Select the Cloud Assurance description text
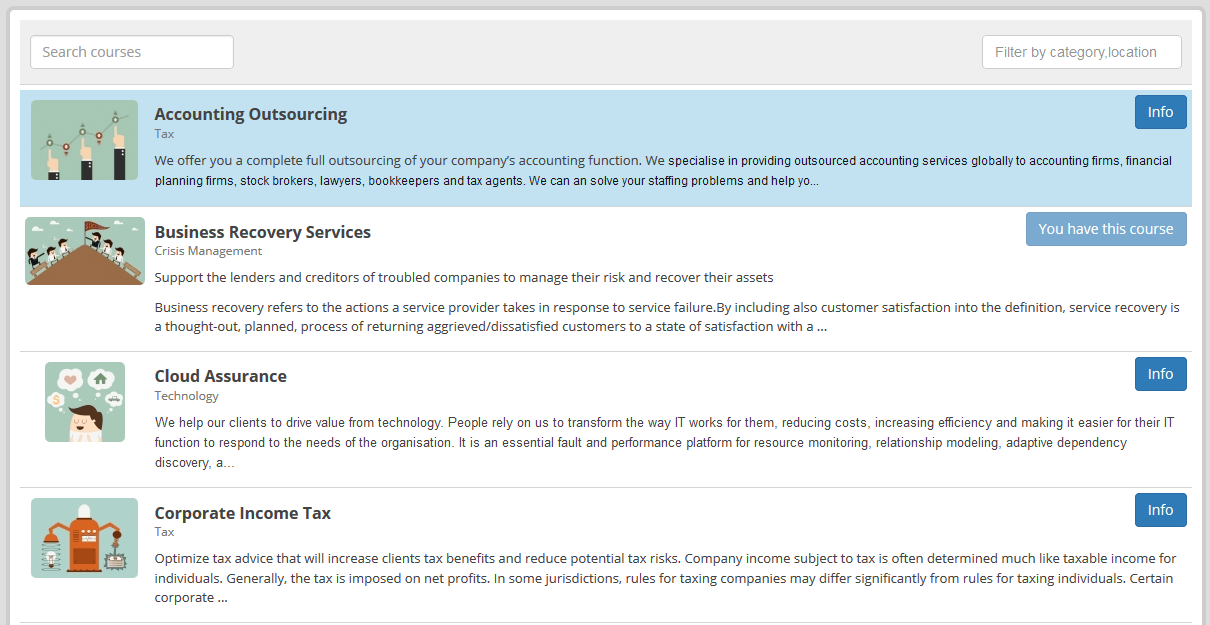 665,443
